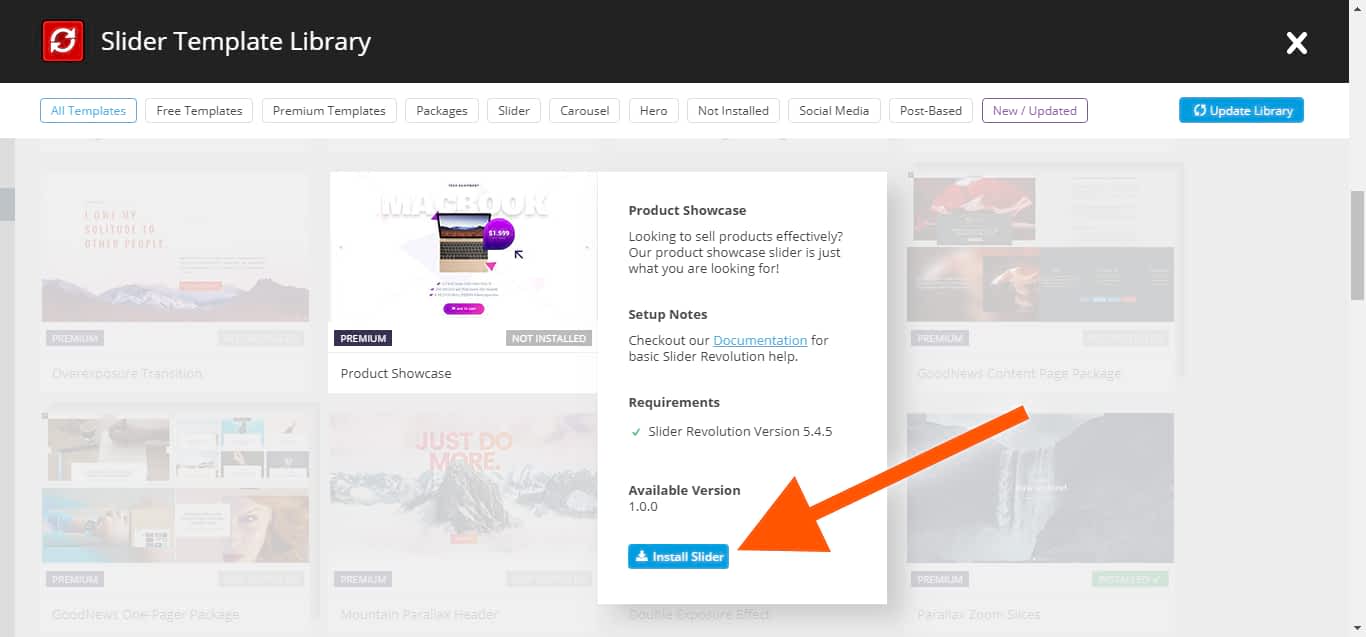
Task: Filter templates by Carousel type
Action: point(585,110)
